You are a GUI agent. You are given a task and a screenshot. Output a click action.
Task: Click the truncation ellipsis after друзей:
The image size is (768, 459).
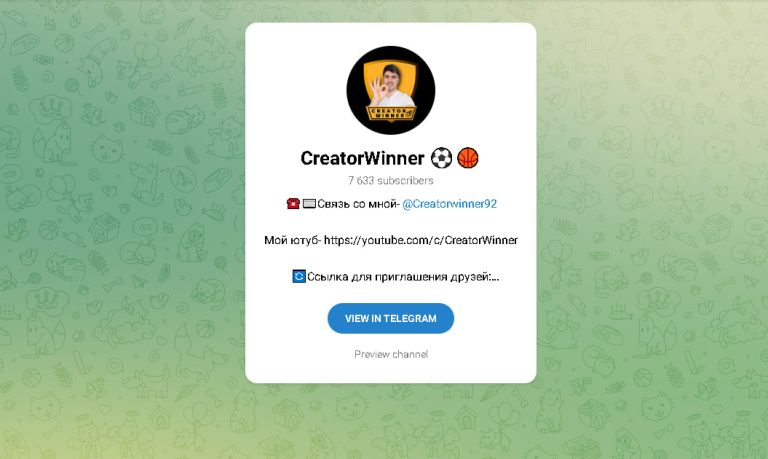click(x=495, y=279)
